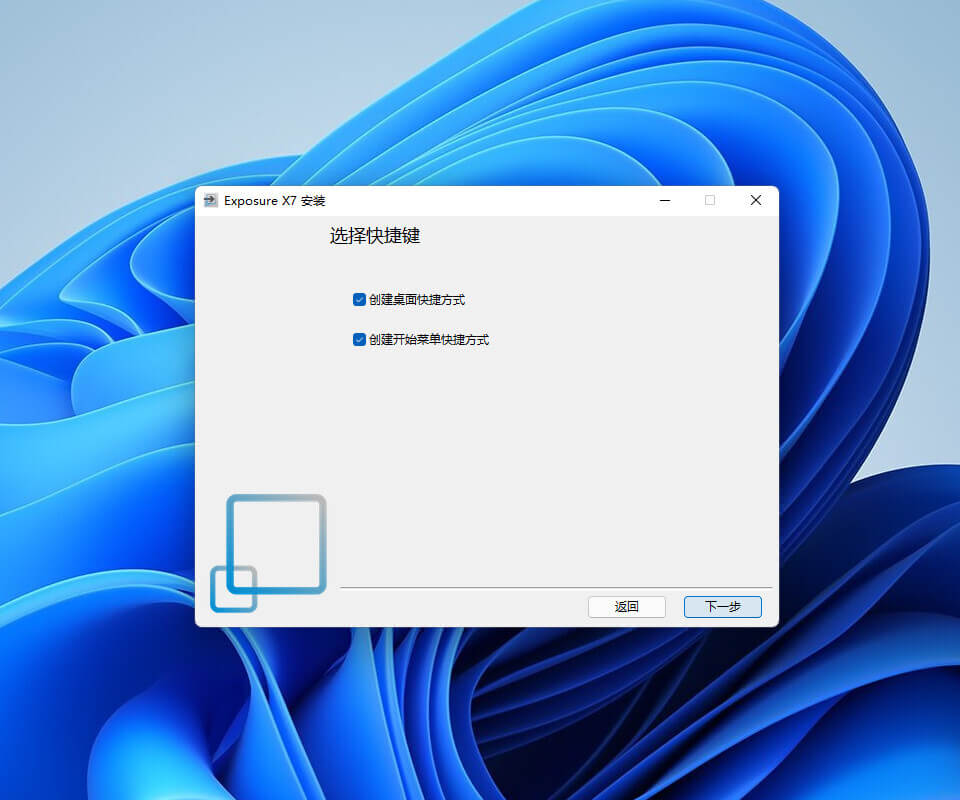Viewport: 960px width, 800px height.
Task: Click where the two logo squares overlap
Action: pyautogui.click(x=241, y=578)
